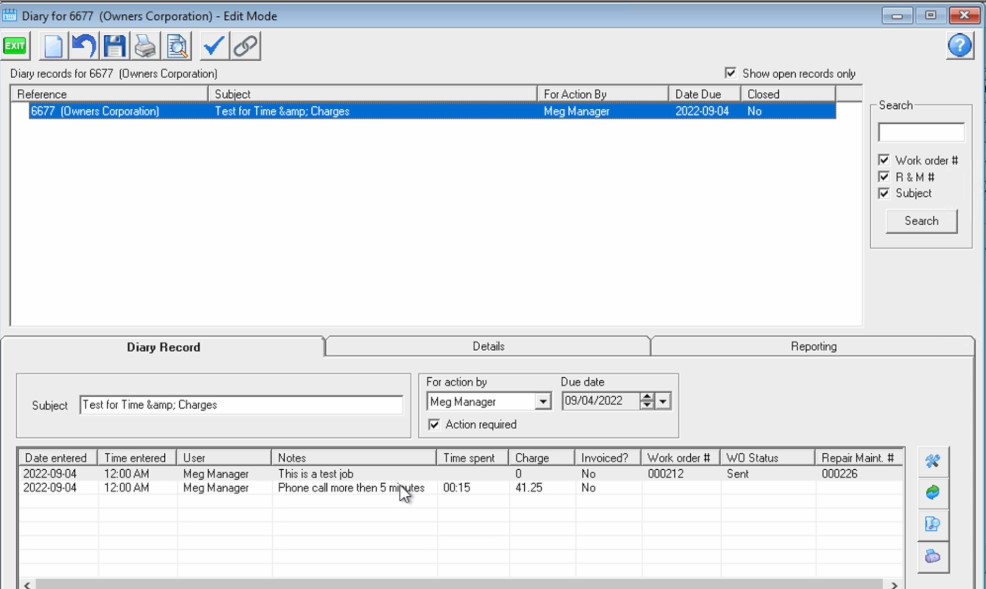Open the blue help question mark icon

click(x=960, y=45)
